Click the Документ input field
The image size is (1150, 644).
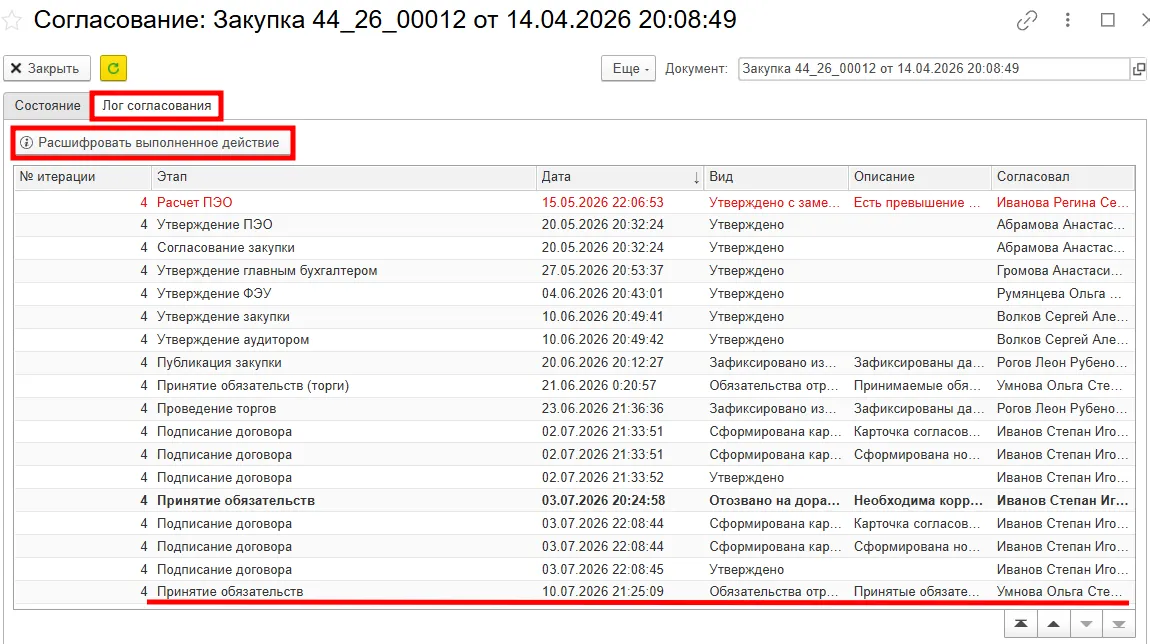[x=934, y=69]
